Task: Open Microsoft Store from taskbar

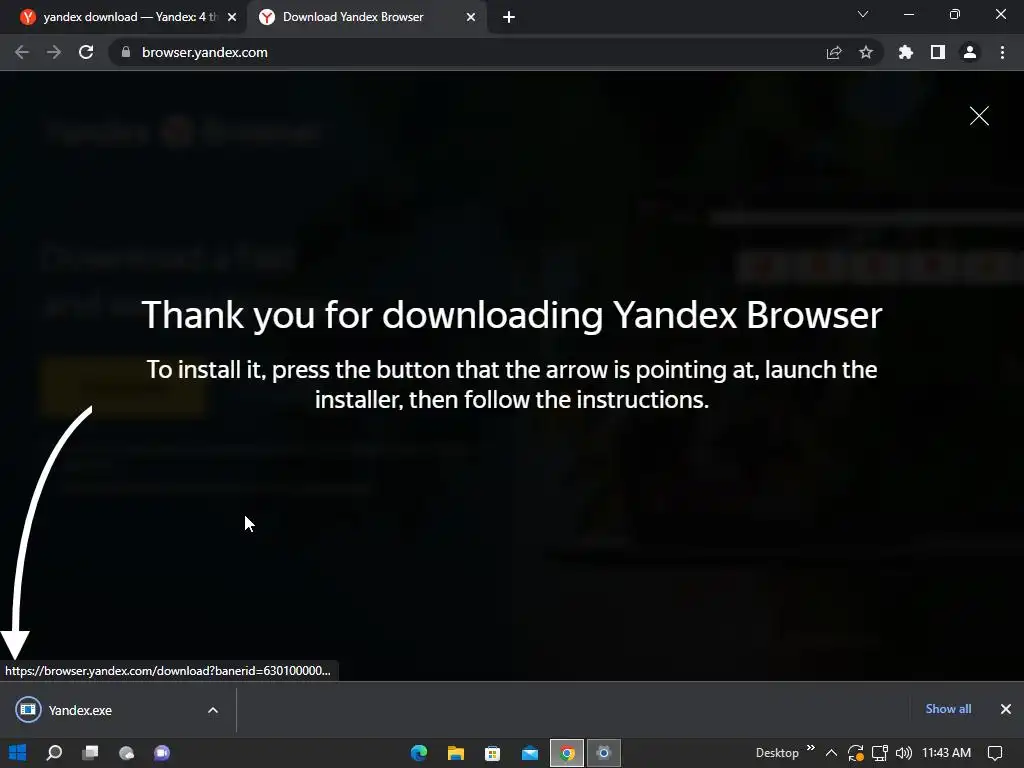Action: click(x=492, y=753)
